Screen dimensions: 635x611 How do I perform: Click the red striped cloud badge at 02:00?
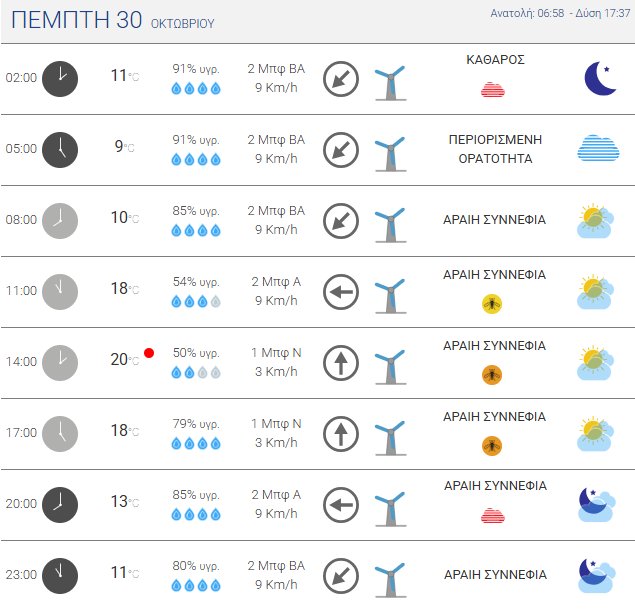(x=492, y=90)
